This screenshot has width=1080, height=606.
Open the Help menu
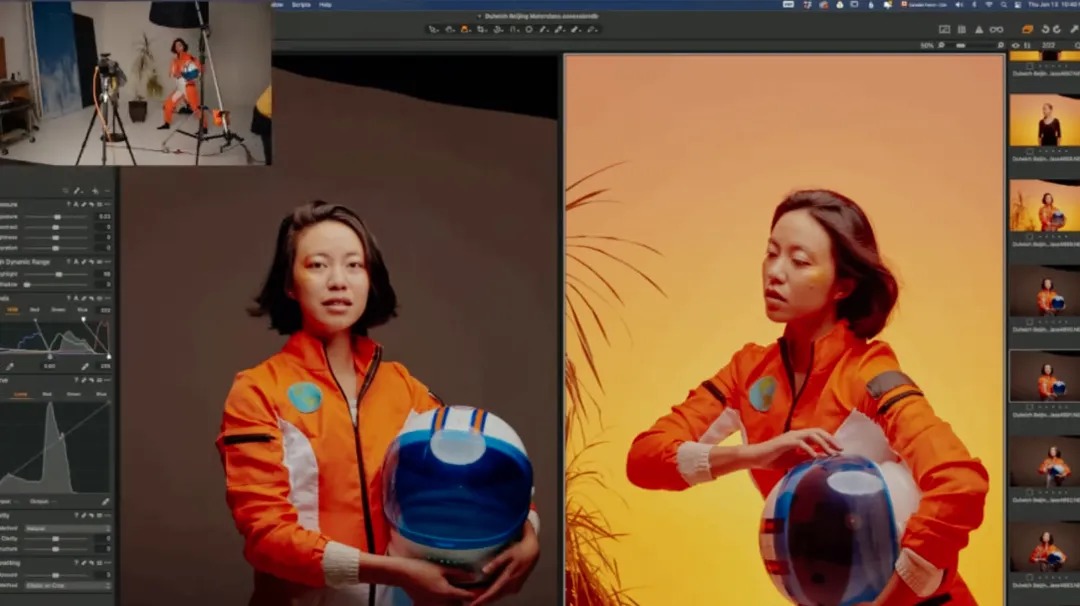point(325,5)
